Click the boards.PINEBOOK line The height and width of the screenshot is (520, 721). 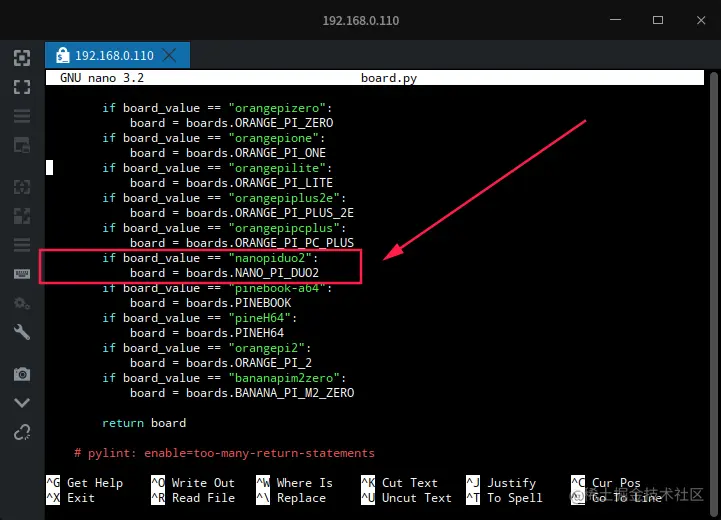pos(211,303)
